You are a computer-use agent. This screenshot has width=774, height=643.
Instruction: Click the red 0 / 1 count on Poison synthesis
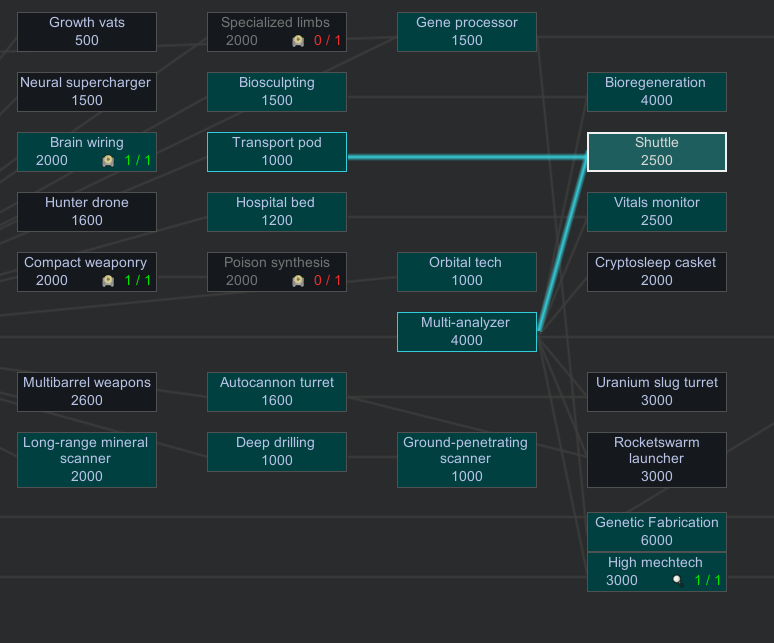tap(327, 280)
